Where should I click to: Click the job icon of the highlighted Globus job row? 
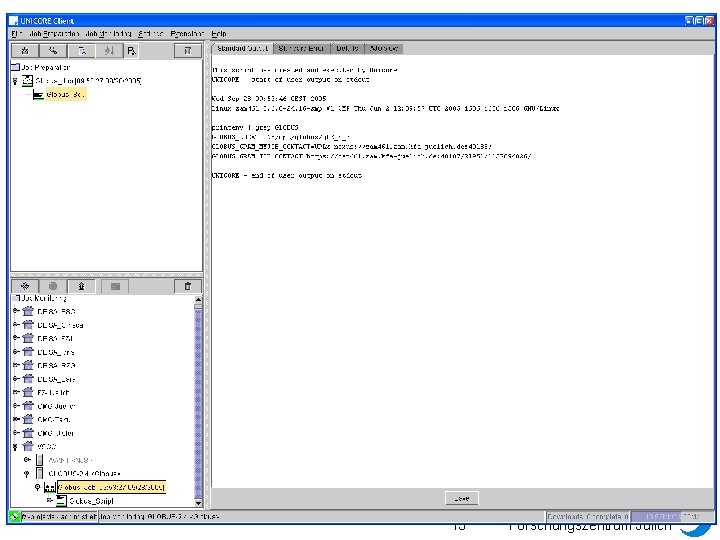point(50,487)
